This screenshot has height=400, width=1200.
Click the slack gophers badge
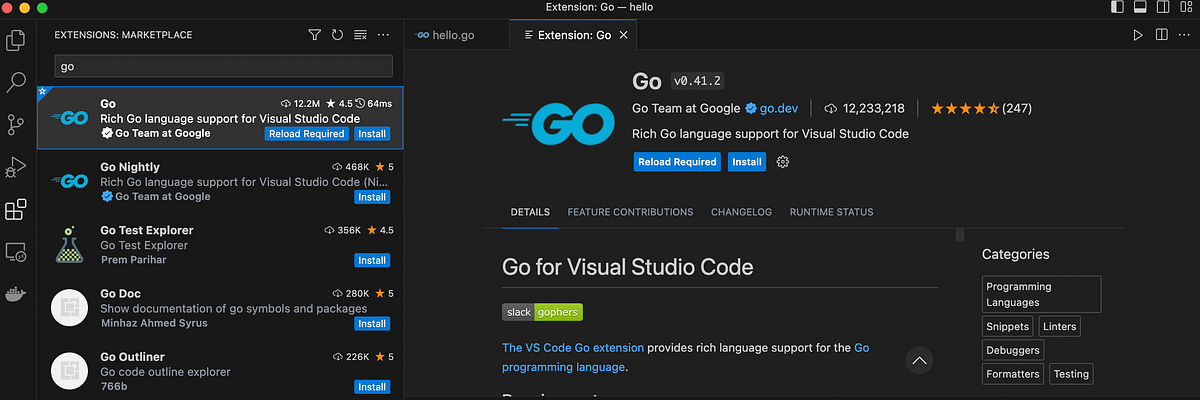point(542,312)
